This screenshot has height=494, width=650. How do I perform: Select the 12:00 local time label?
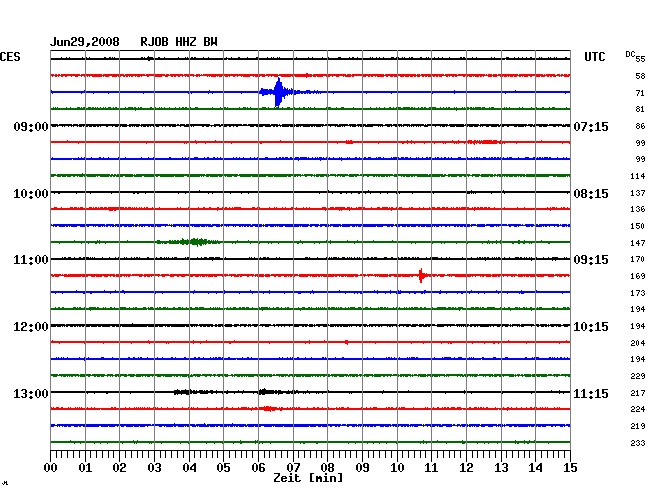click(x=31, y=327)
